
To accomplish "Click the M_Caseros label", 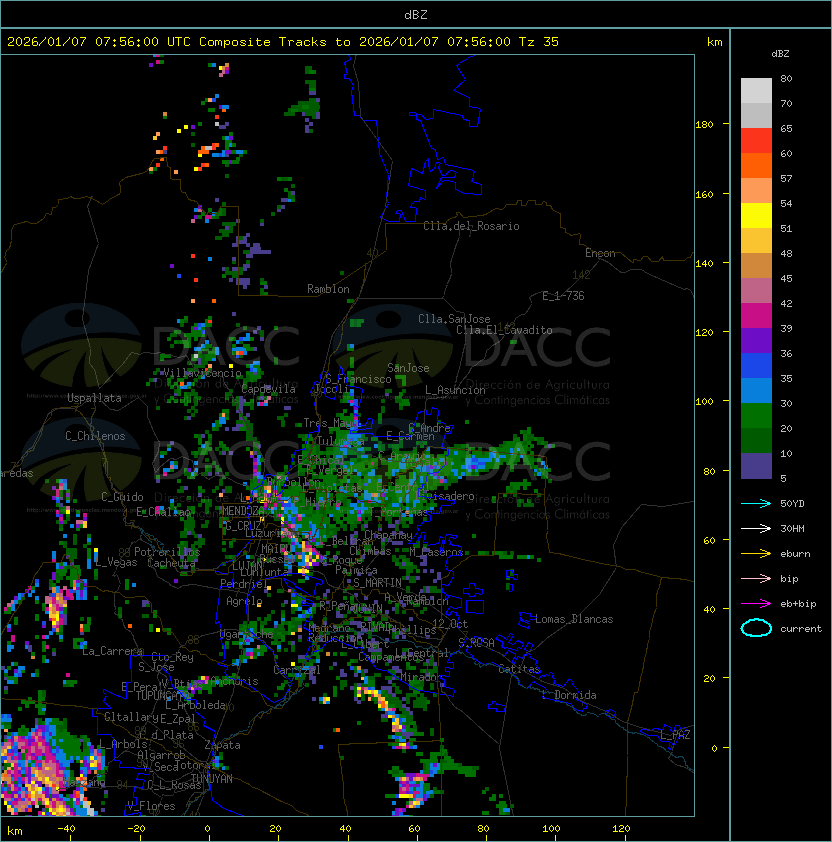I will [x=436, y=552].
